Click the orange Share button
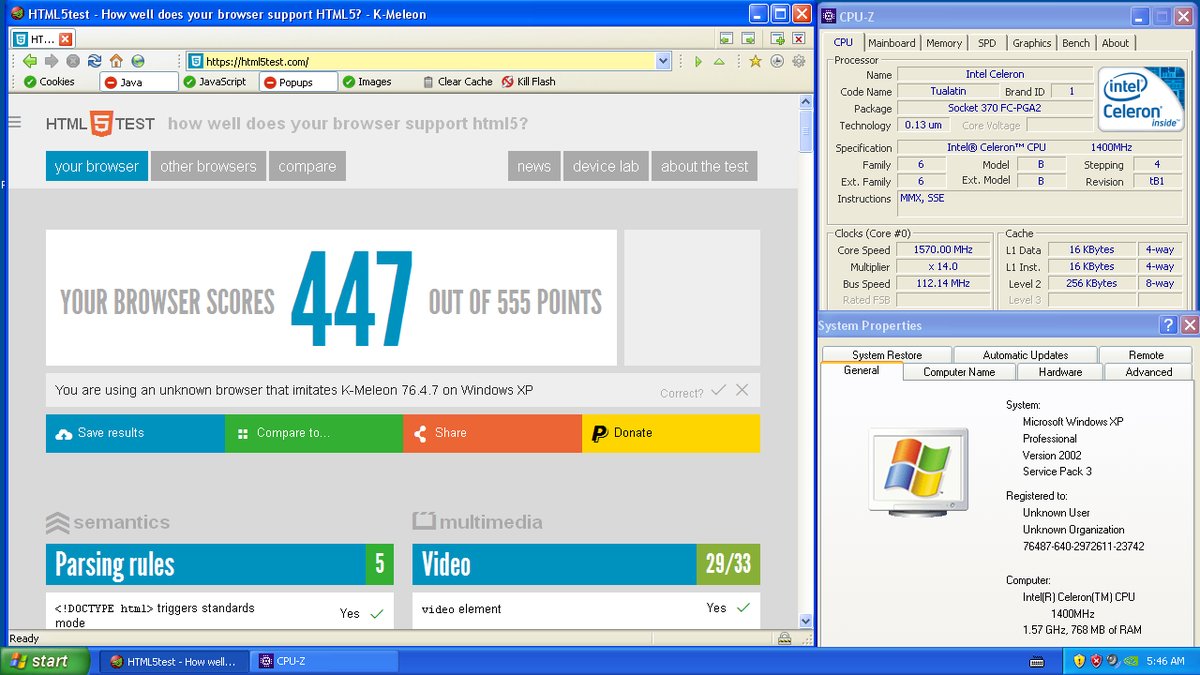 [x=492, y=433]
